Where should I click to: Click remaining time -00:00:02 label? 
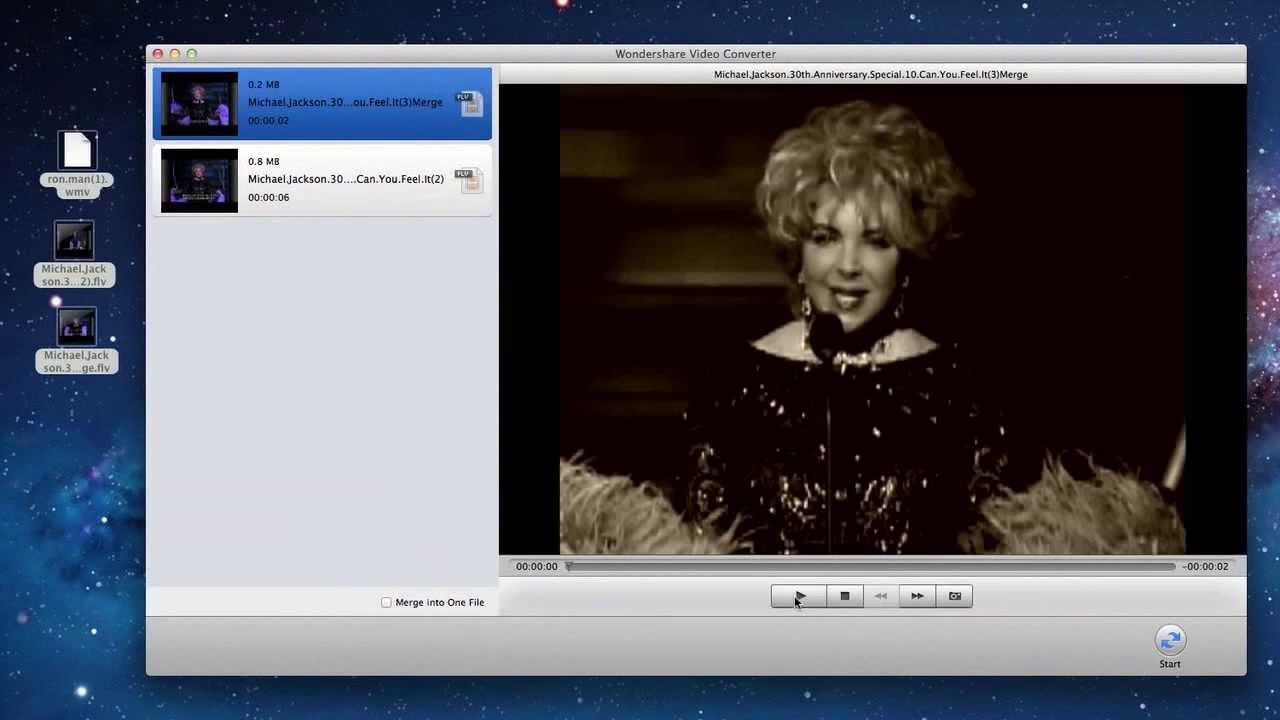1205,566
